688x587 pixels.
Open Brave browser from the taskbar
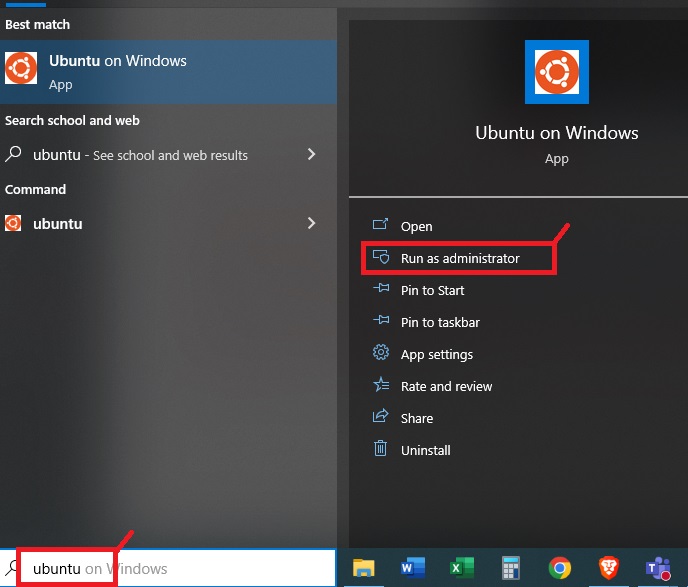pyautogui.click(x=609, y=568)
